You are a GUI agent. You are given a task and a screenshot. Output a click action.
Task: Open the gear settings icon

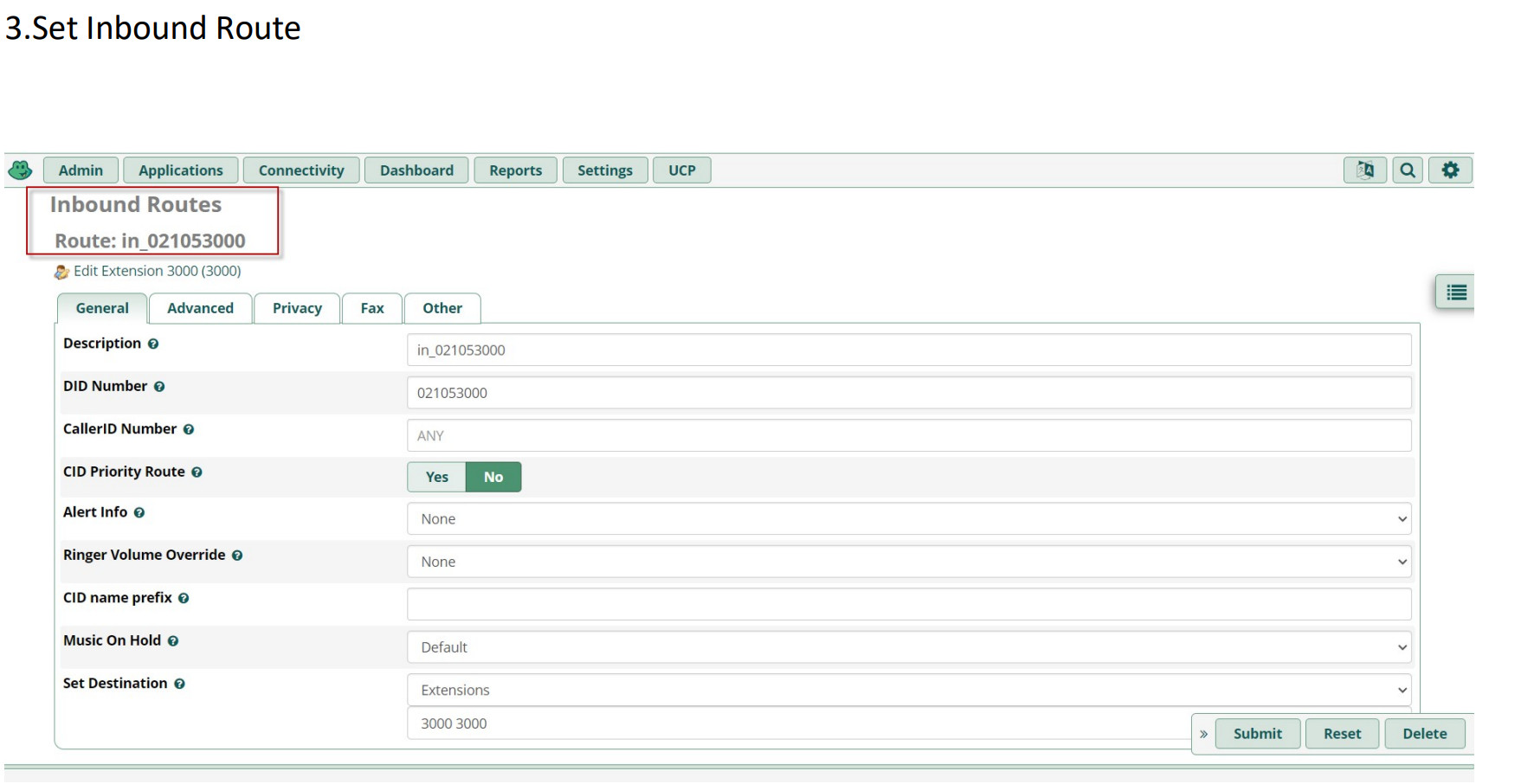[x=1450, y=170]
